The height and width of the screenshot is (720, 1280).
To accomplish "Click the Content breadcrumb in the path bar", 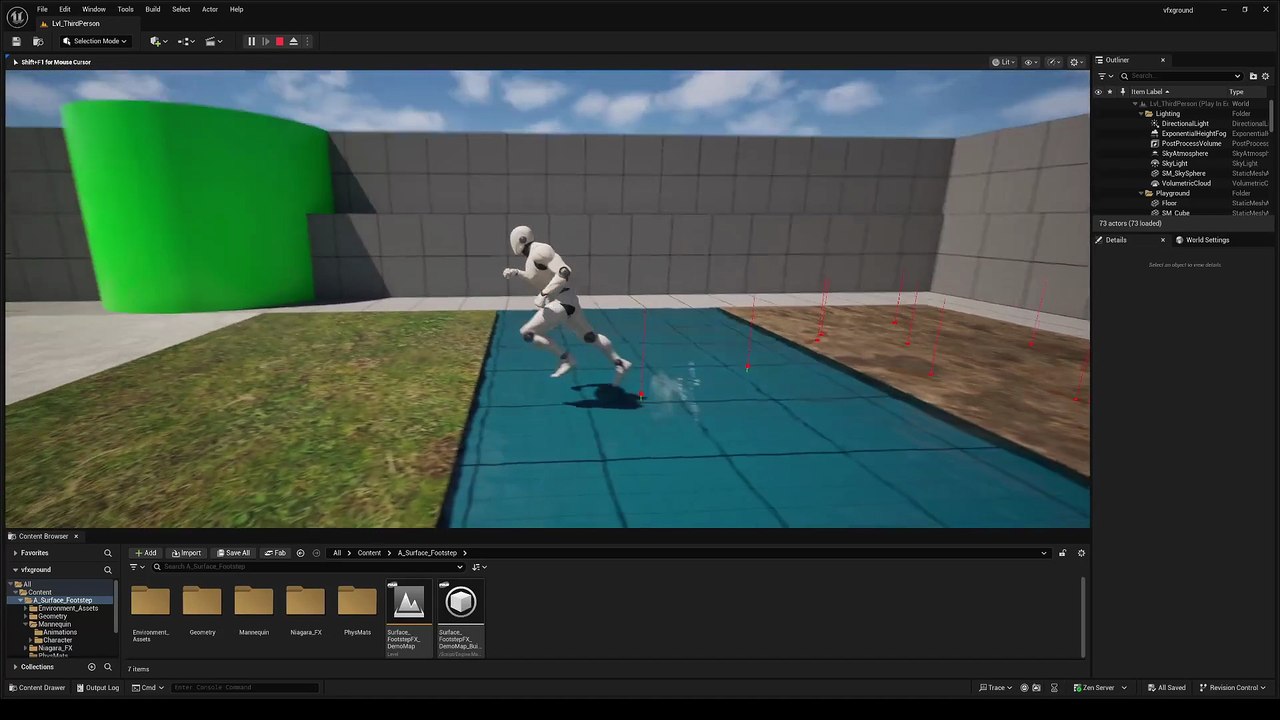I will (369, 553).
